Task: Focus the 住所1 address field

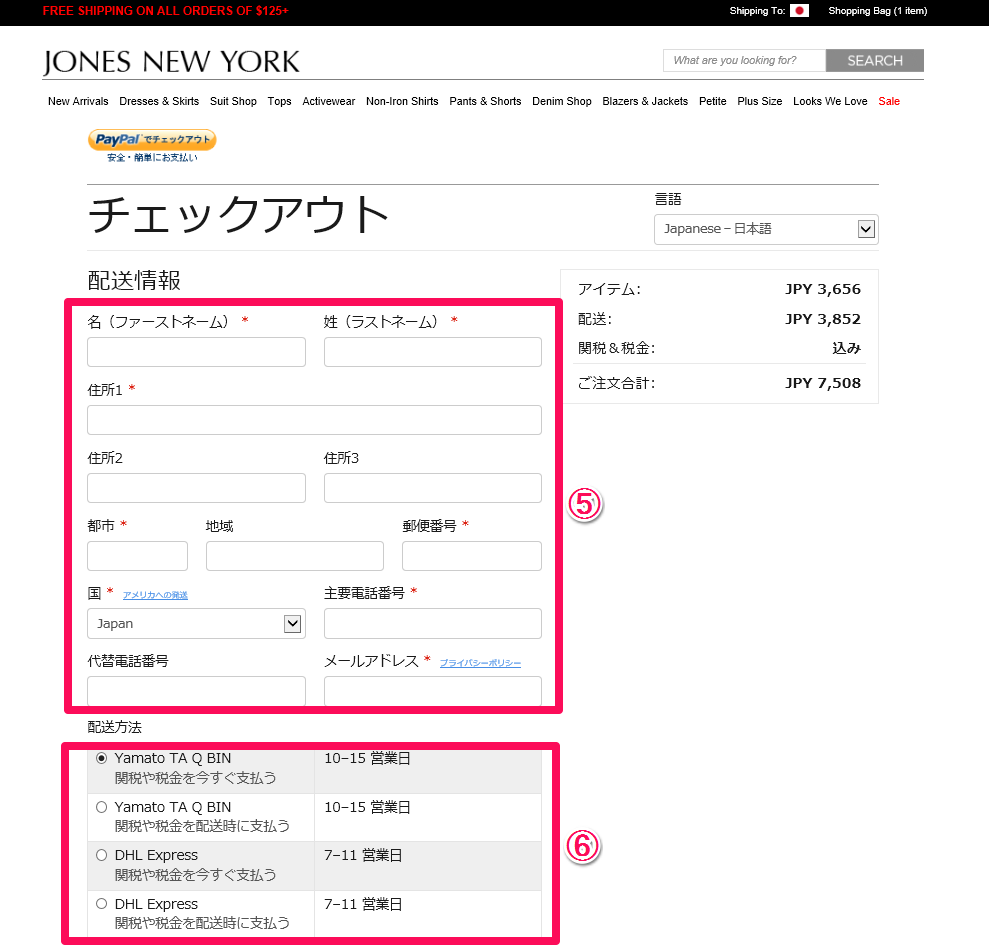Action: coord(314,420)
